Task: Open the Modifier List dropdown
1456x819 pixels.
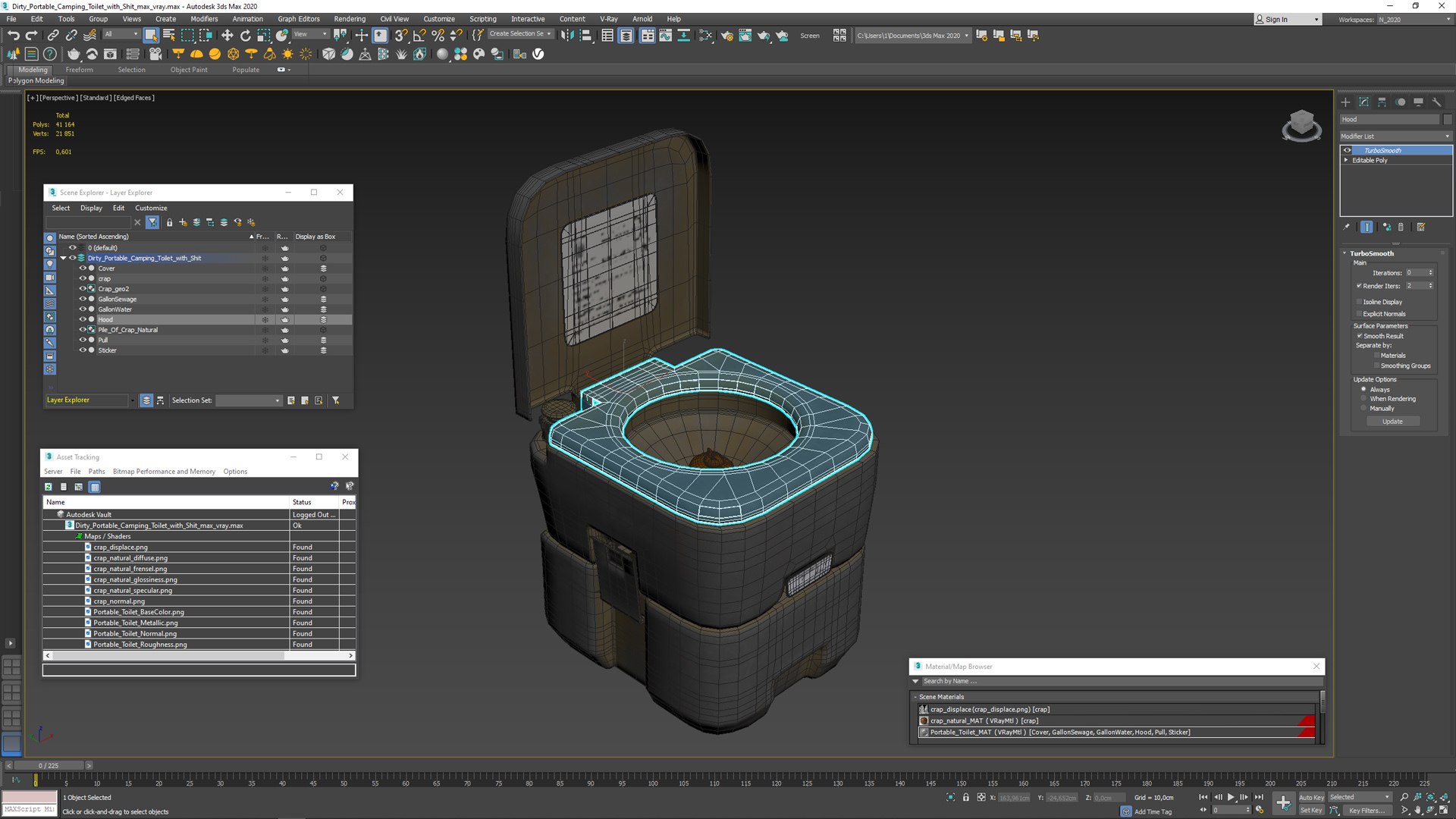Action: [1395, 136]
